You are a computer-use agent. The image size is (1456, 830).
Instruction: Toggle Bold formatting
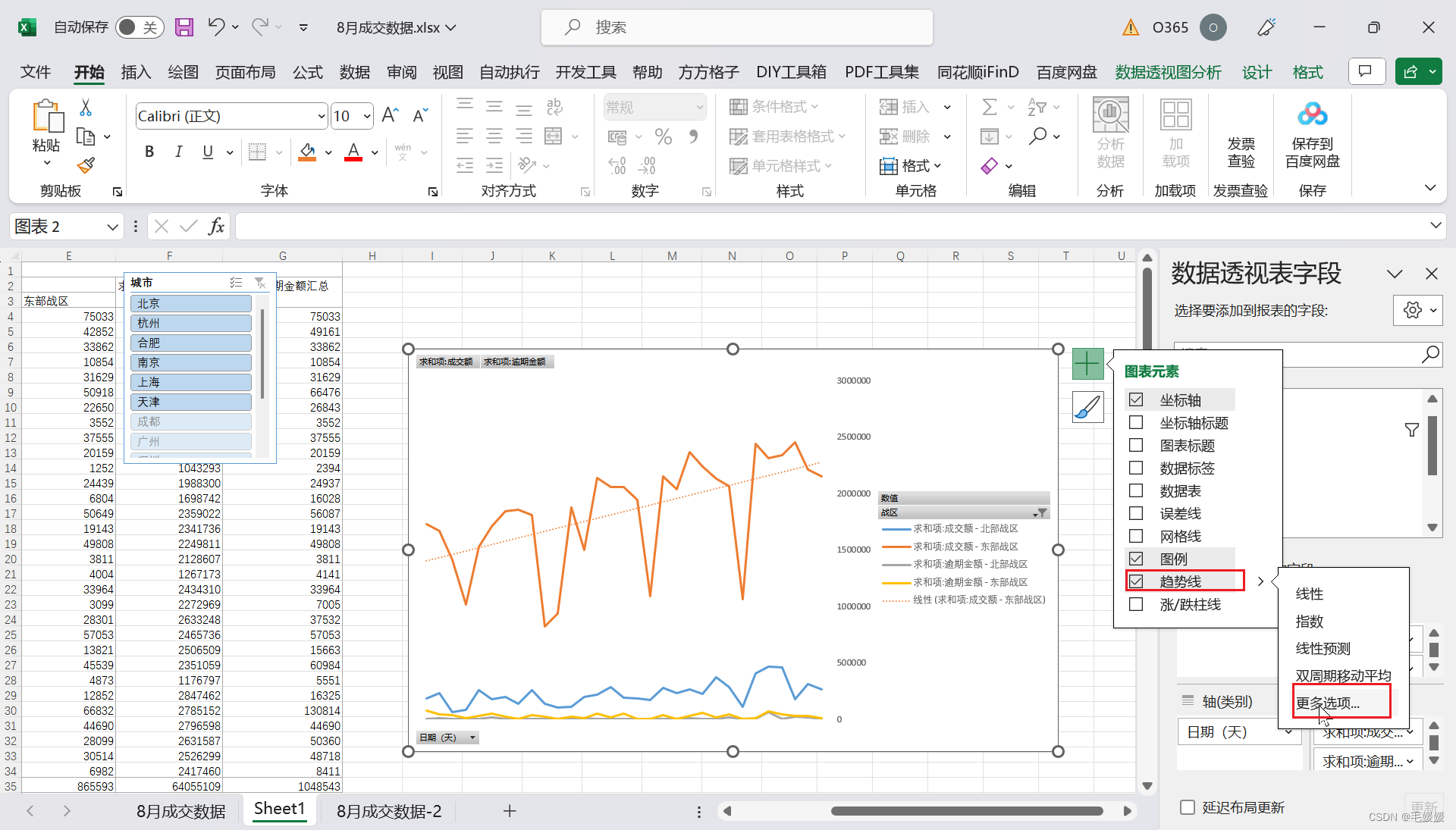pos(149,152)
